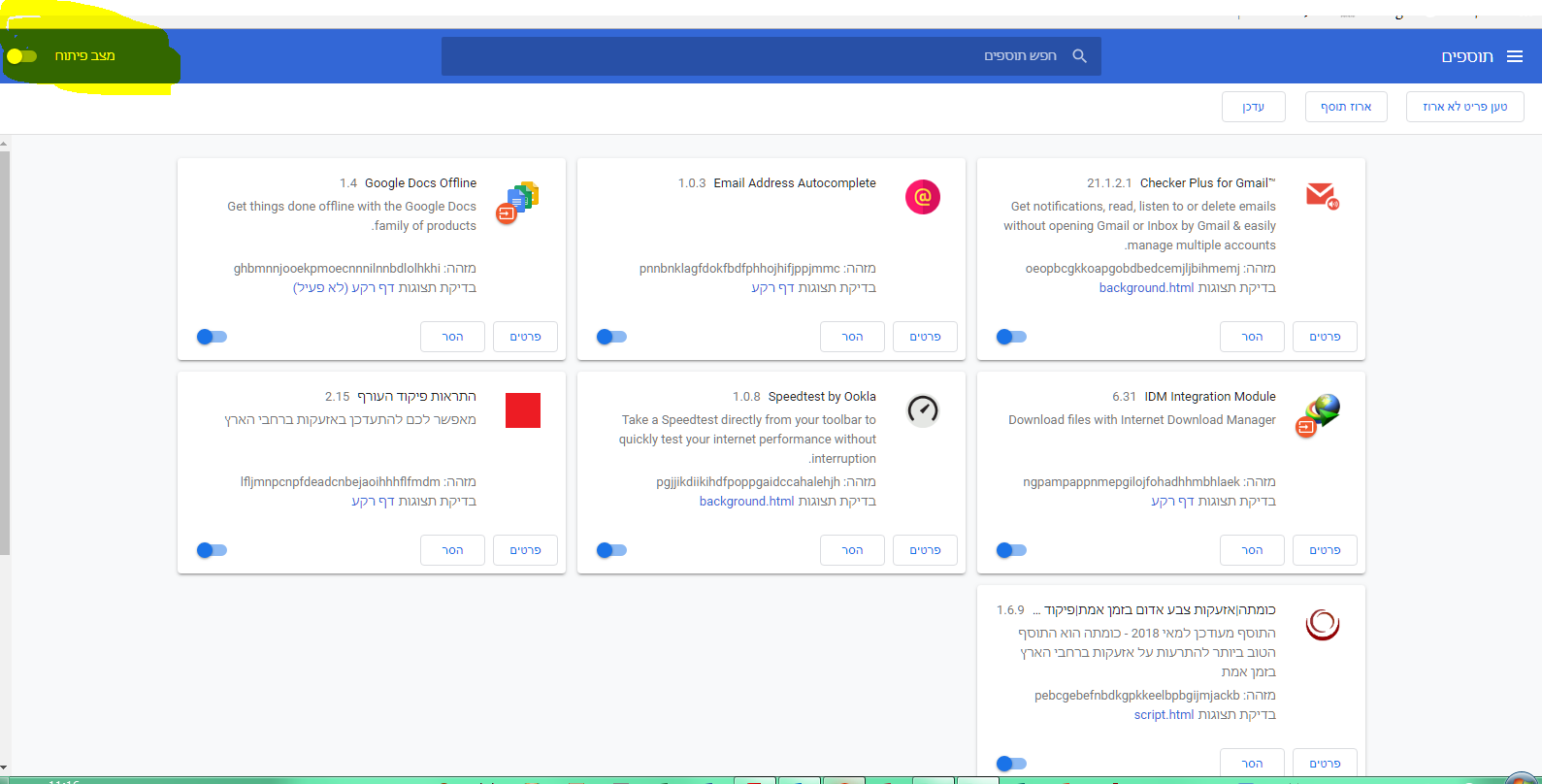Disable the Speedtest by Ookla extension
Viewport: 1542px width, 784px height.
pos(611,550)
